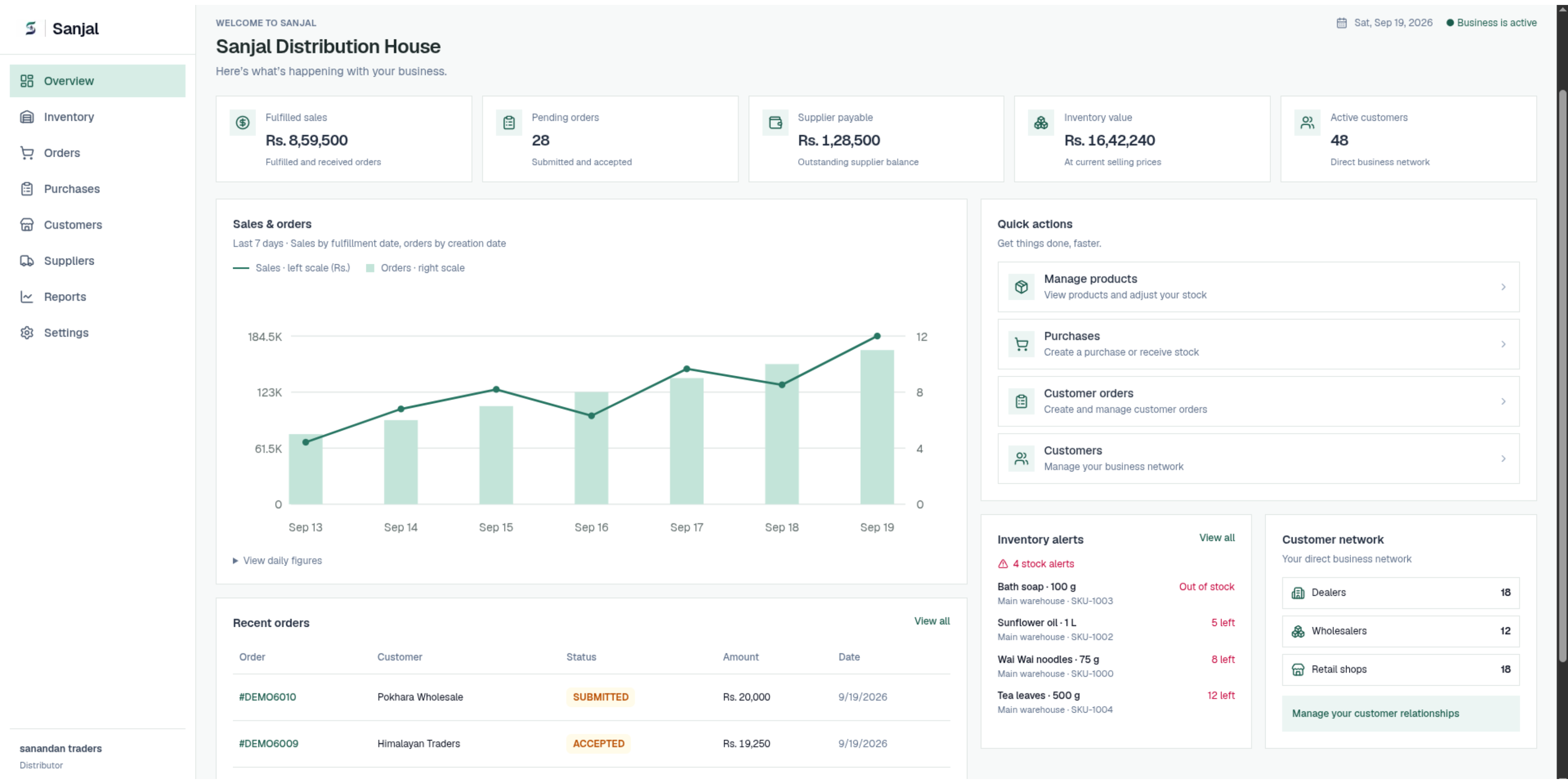This screenshot has height=784, width=1568.
Task: Click the Retail shops store icon
Action: point(1298,670)
